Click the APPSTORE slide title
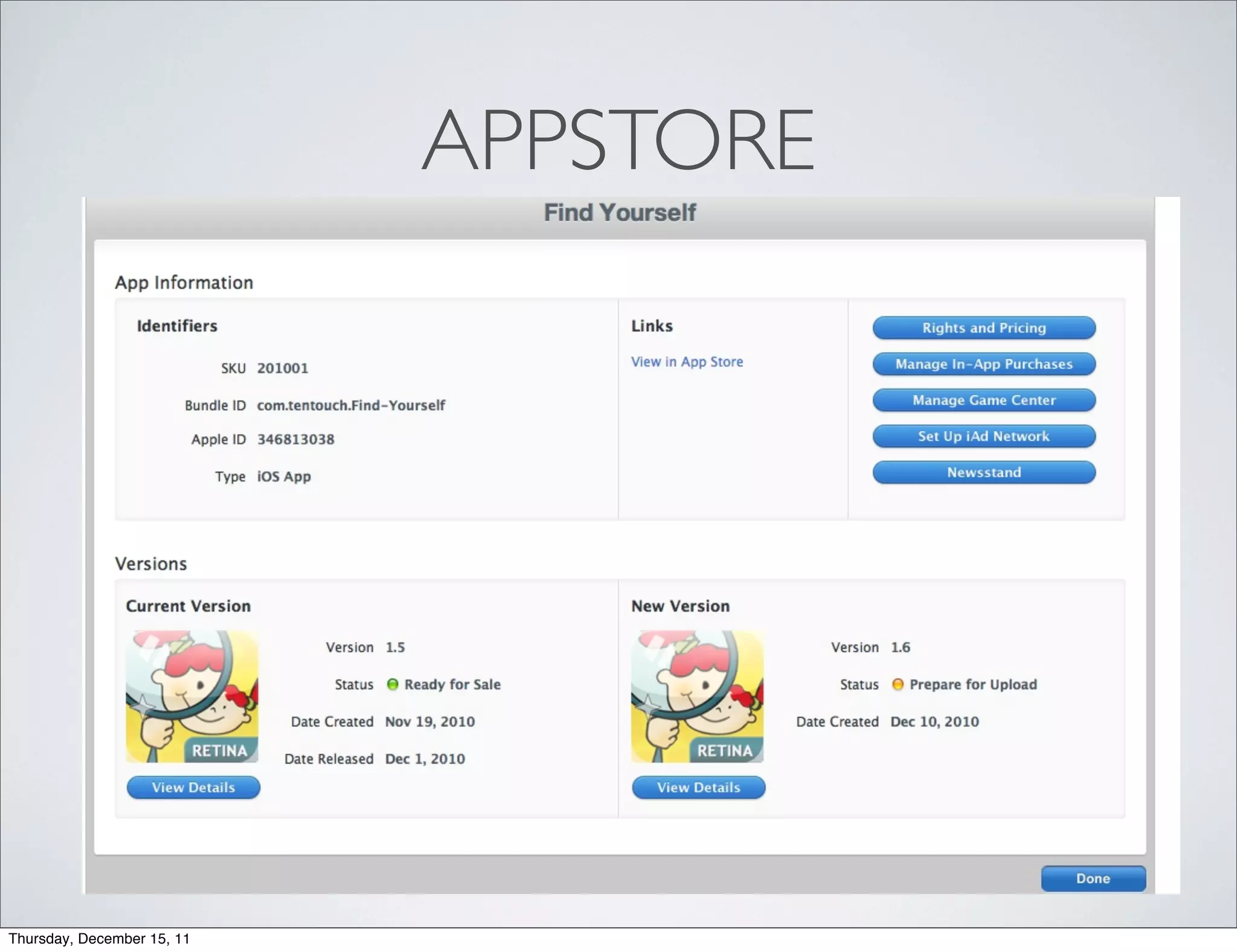This screenshot has width=1237, height=952. pos(618,139)
